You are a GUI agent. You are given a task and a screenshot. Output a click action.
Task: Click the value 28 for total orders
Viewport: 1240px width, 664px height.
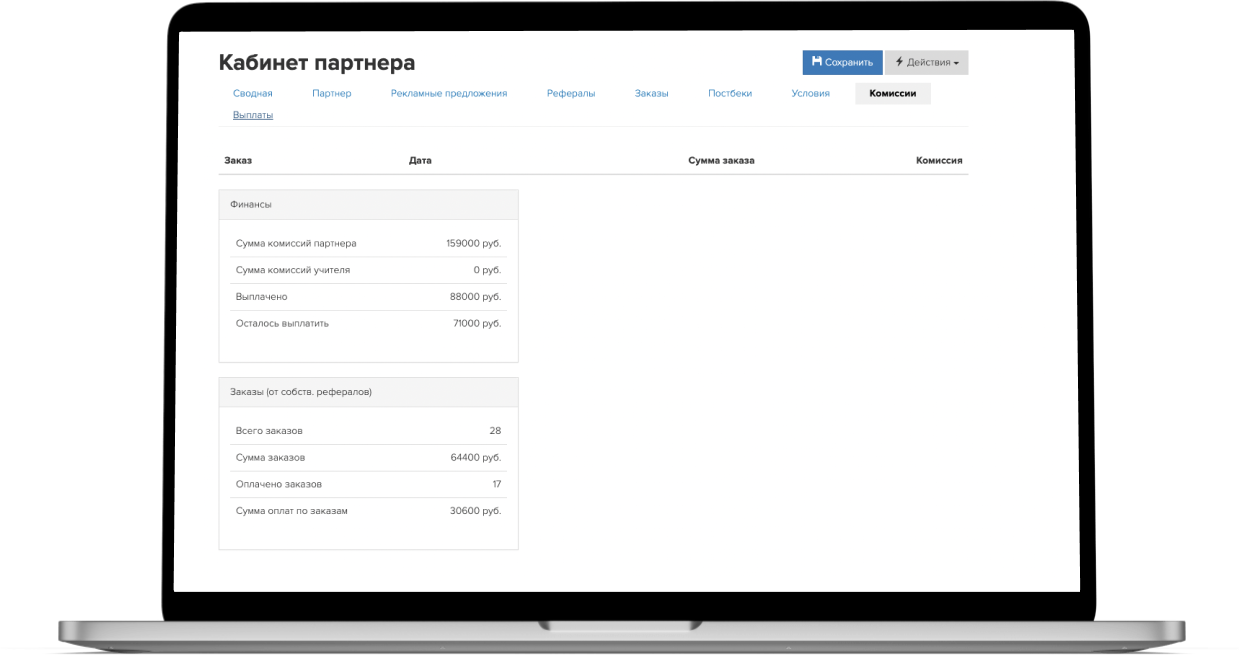click(495, 431)
